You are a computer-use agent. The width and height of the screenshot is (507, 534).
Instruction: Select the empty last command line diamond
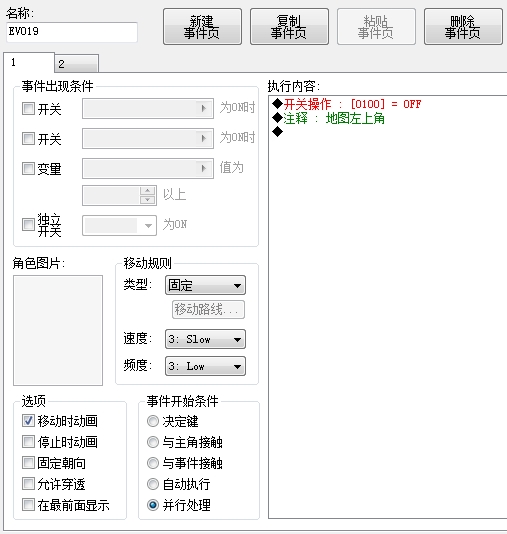pyautogui.click(x=278, y=131)
